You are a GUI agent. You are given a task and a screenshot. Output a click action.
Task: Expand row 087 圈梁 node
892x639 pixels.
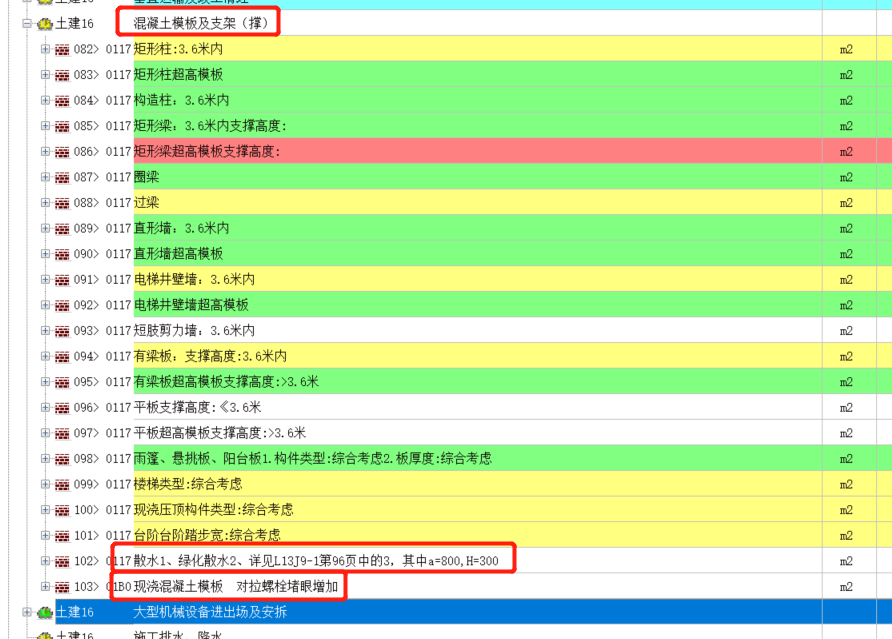(x=46, y=177)
